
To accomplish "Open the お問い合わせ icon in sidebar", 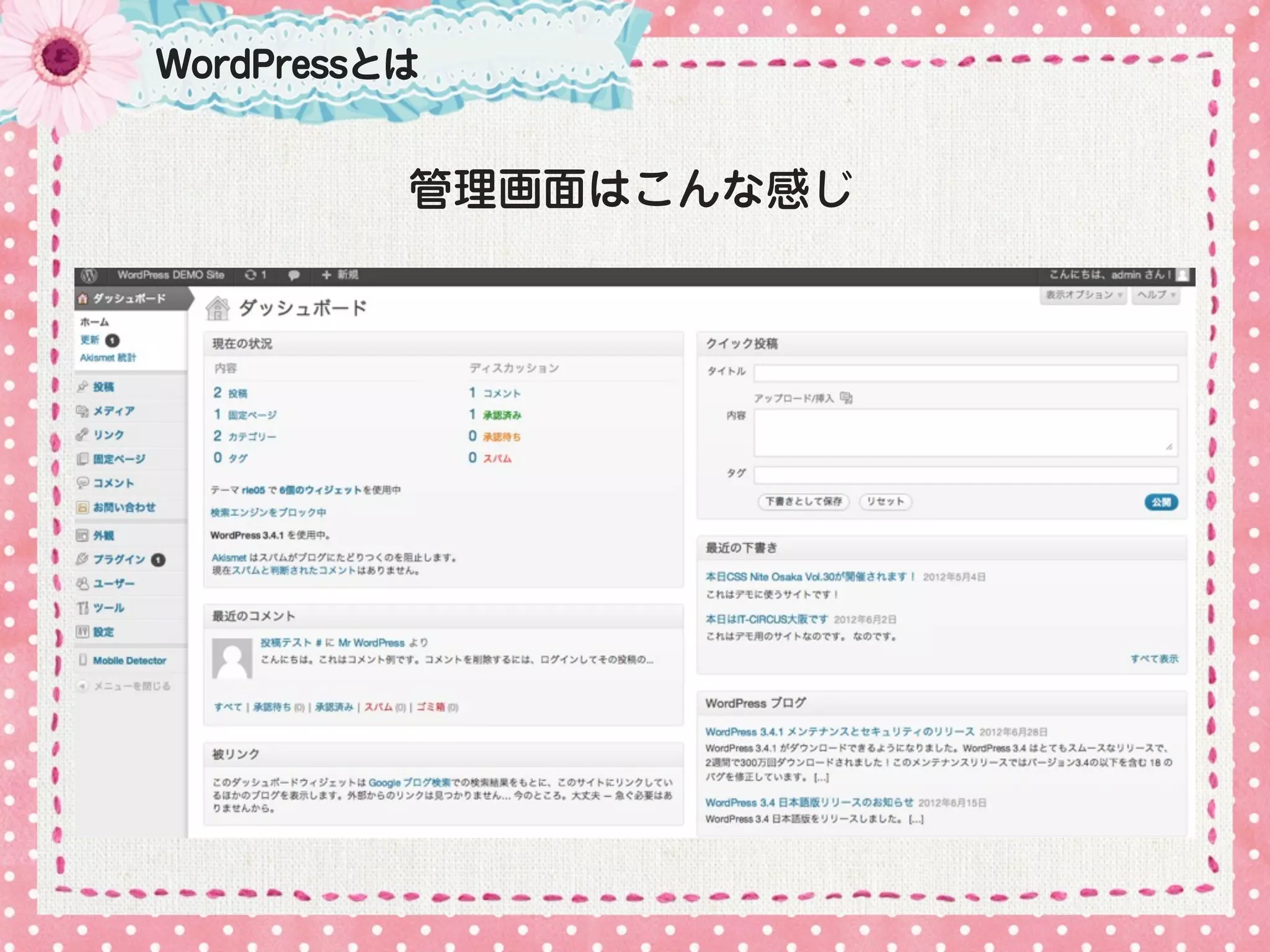I will [x=82, y=508].
